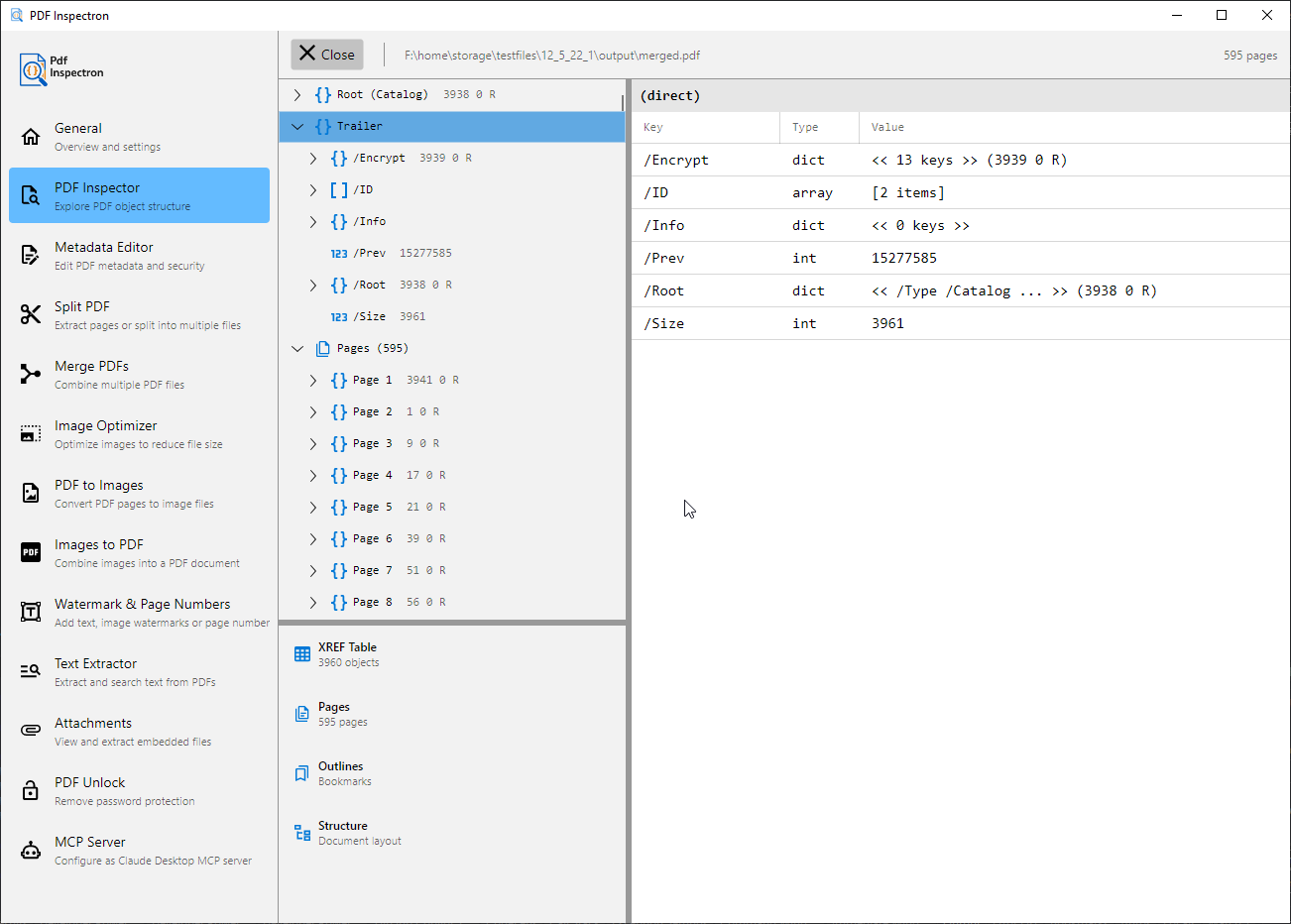Click the Structure document layout icon
This screenshot has width=1291, height=924.
302,833
